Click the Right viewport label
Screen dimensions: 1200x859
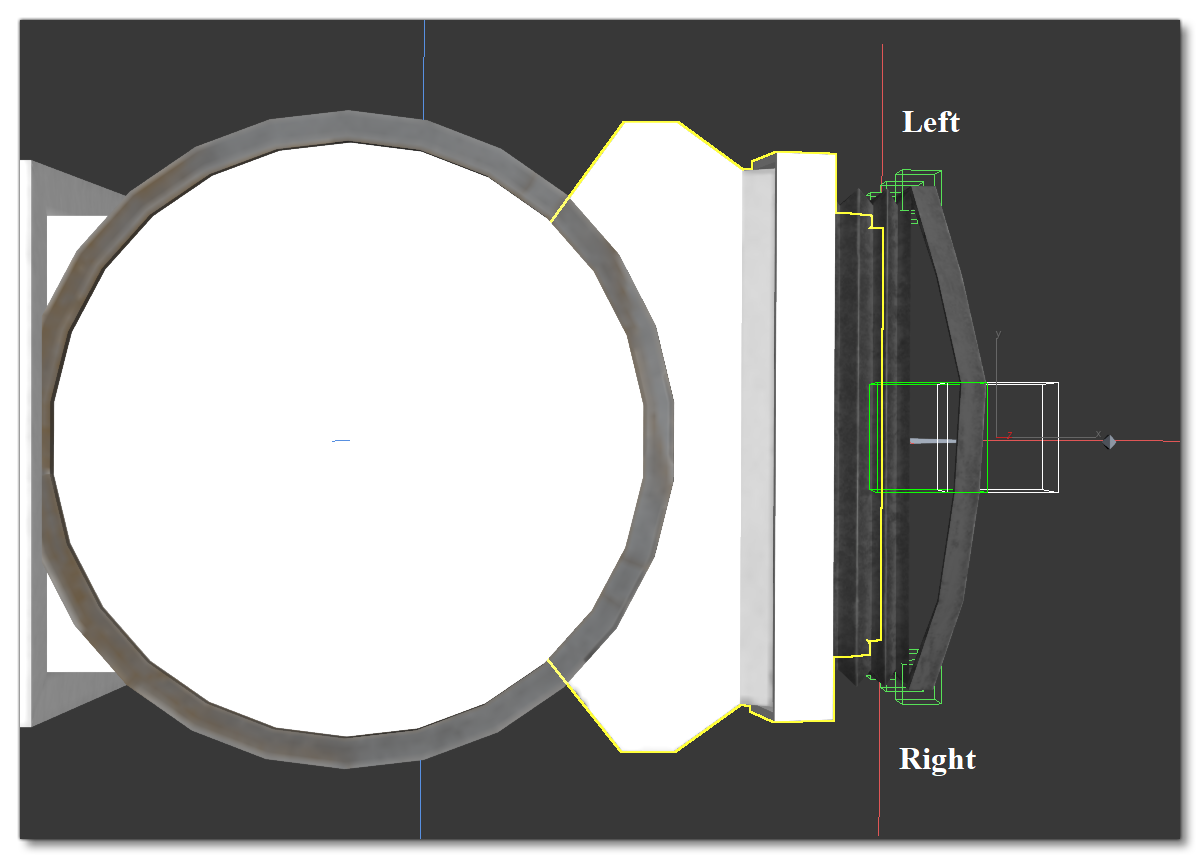937,760
